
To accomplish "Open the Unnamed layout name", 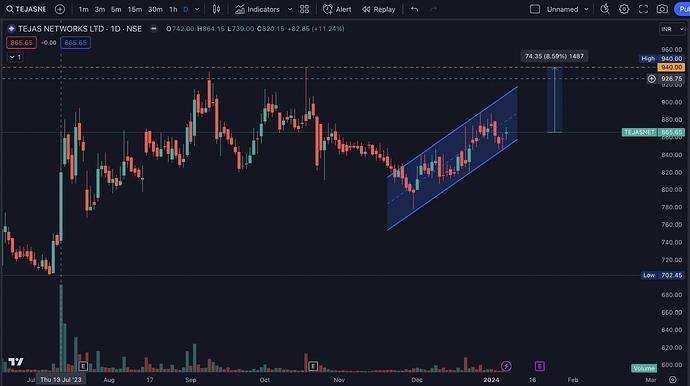I will pyautogui.click(x=562, y=9).
